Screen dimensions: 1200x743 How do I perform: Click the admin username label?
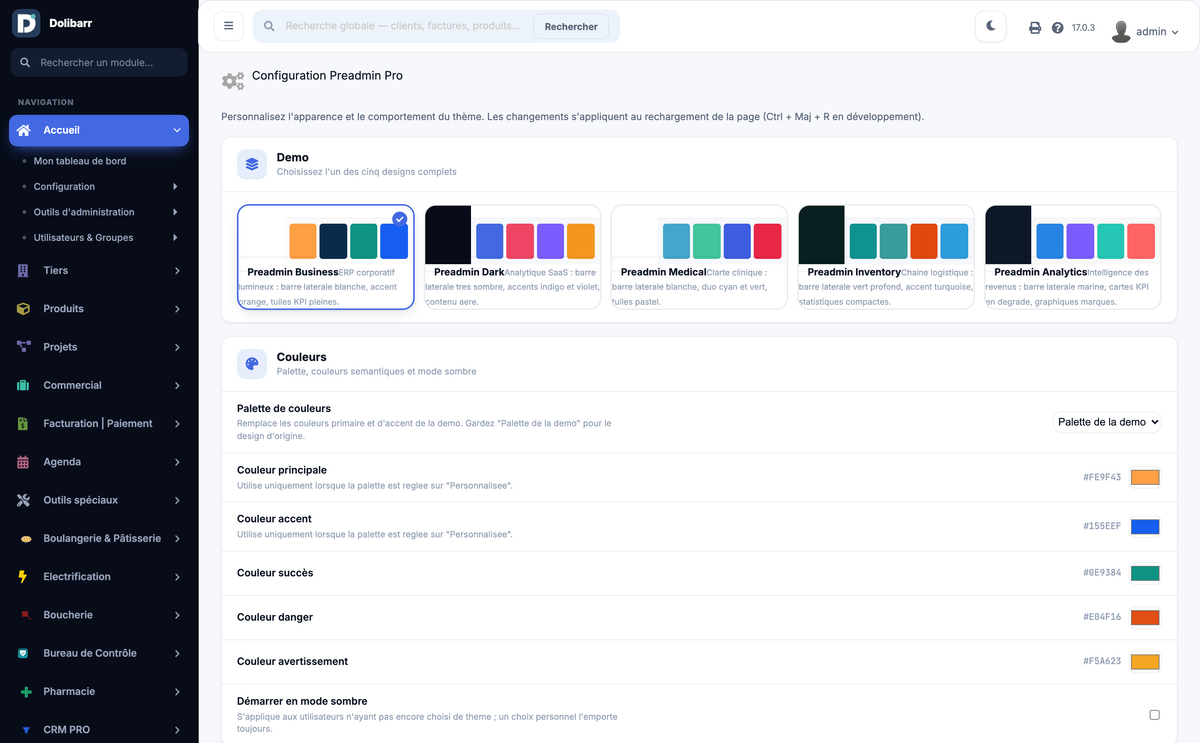pyautogui.click(x=1151, y=32)
